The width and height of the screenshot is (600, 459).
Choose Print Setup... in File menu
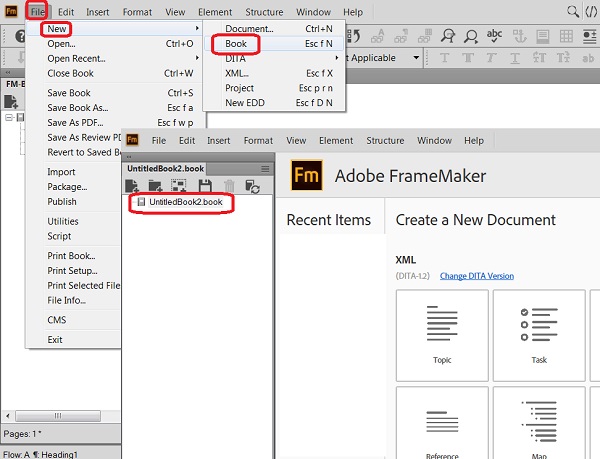tap(72, 270)
